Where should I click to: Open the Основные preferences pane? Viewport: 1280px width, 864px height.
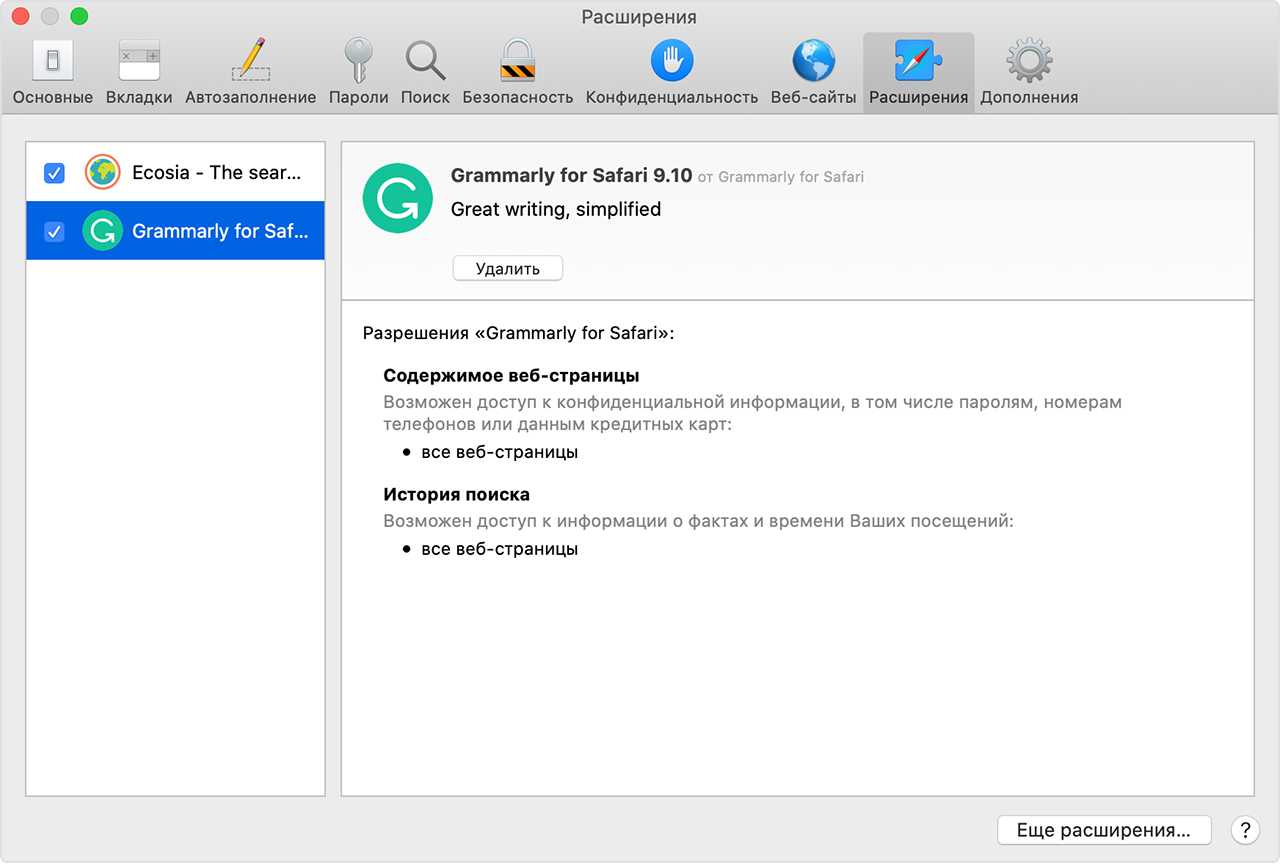click(x=53, y=72)
